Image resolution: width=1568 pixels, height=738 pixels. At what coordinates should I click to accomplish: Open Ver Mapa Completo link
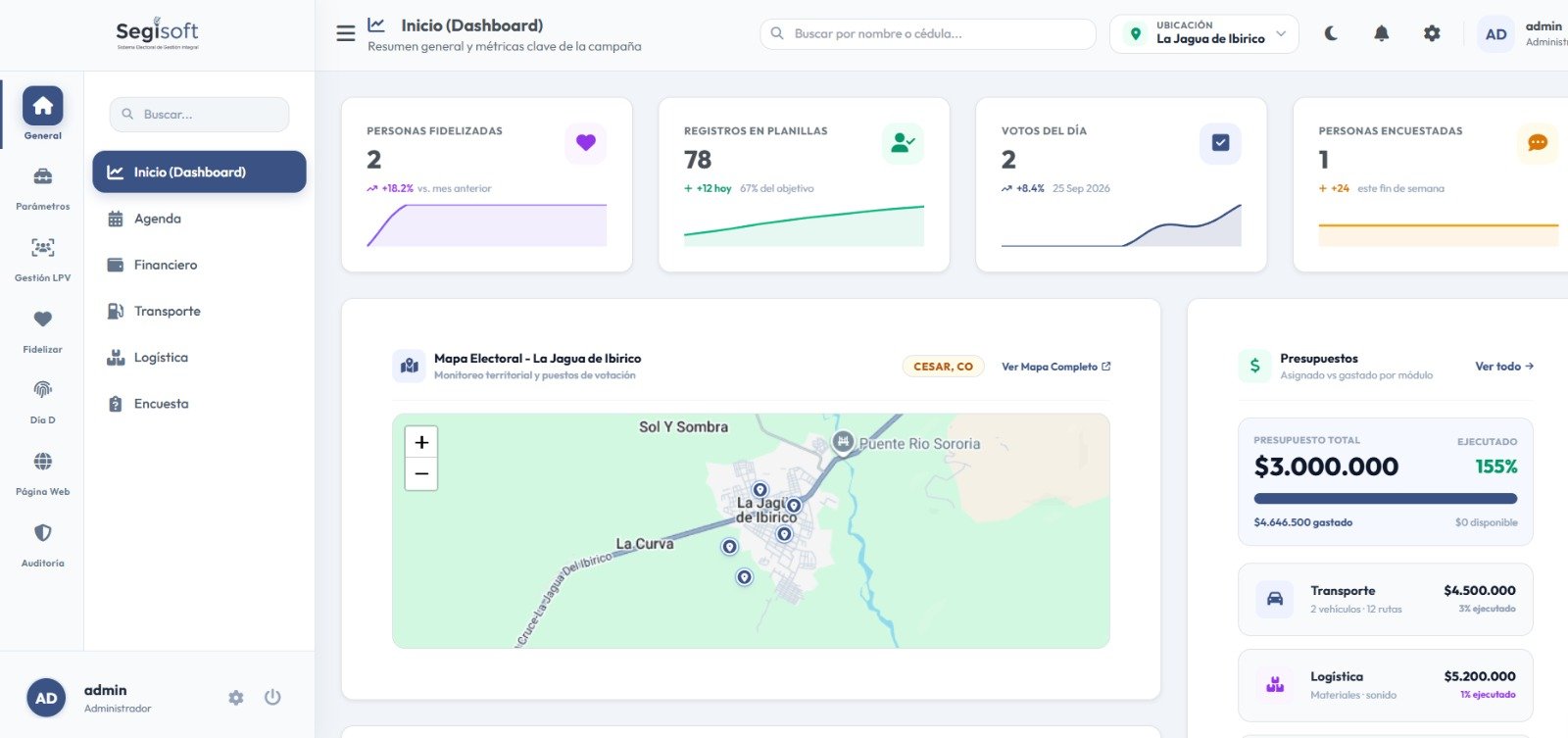click(1055, 367)
